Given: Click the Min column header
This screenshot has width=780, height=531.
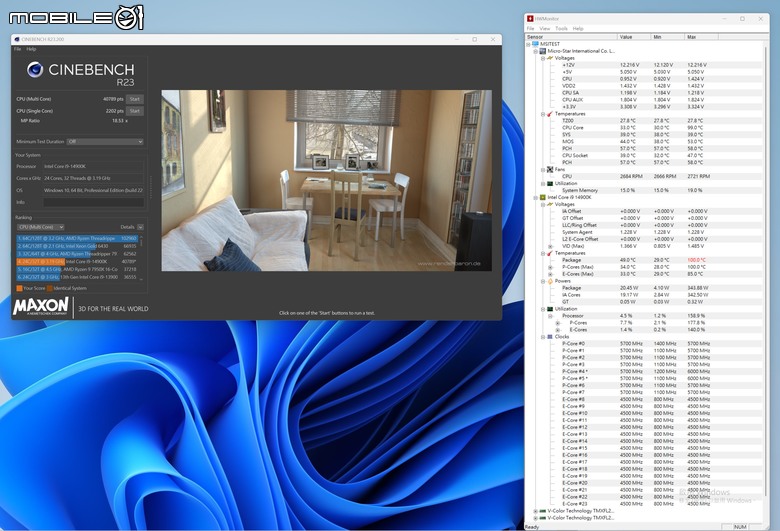Looking at the screenshot, I should [x=667, y=37].
